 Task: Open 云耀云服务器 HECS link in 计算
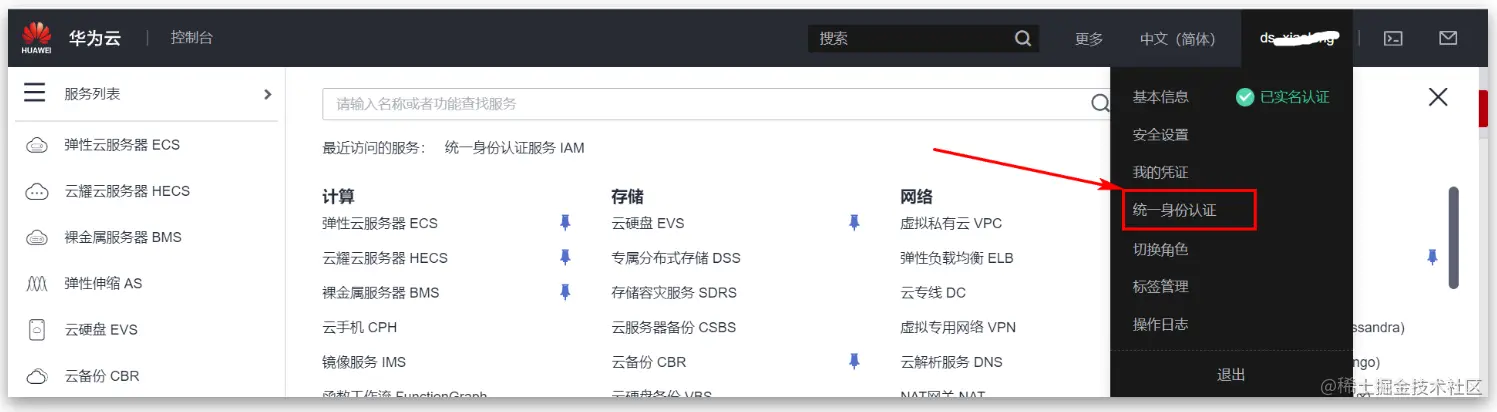[x=385, y=258]
